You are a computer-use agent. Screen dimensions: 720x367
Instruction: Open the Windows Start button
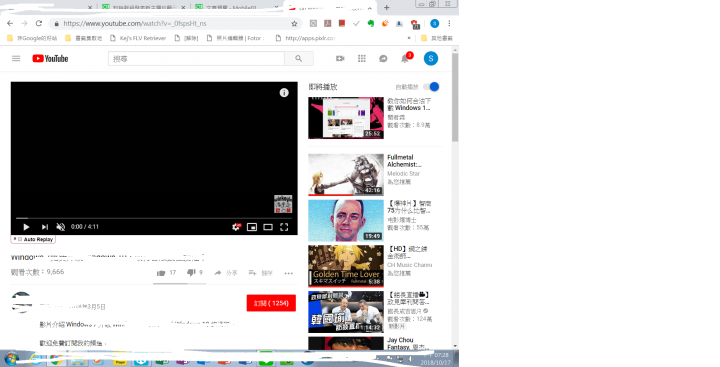[11, 359]
